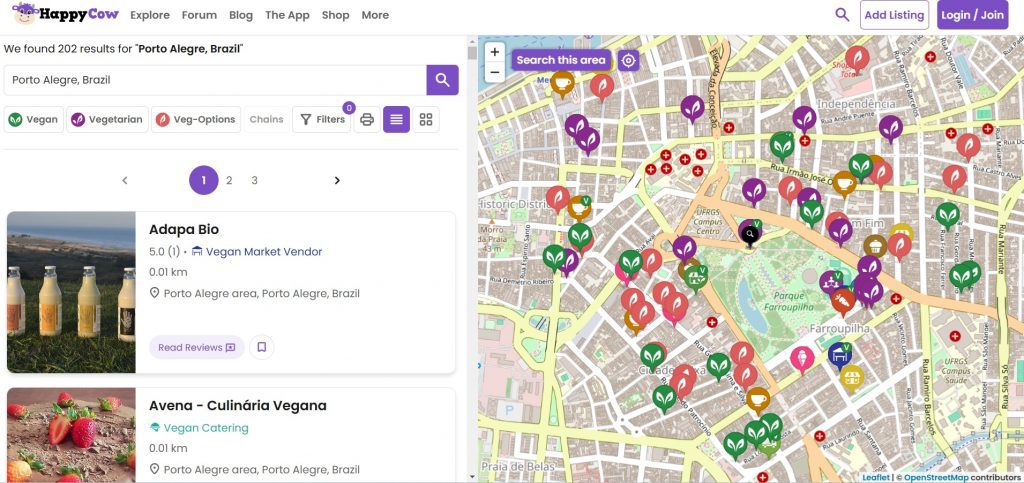The height and width of the screenshot is (483, 1024).
Task: Click the HappyCow logo
Action: [64, 14]
